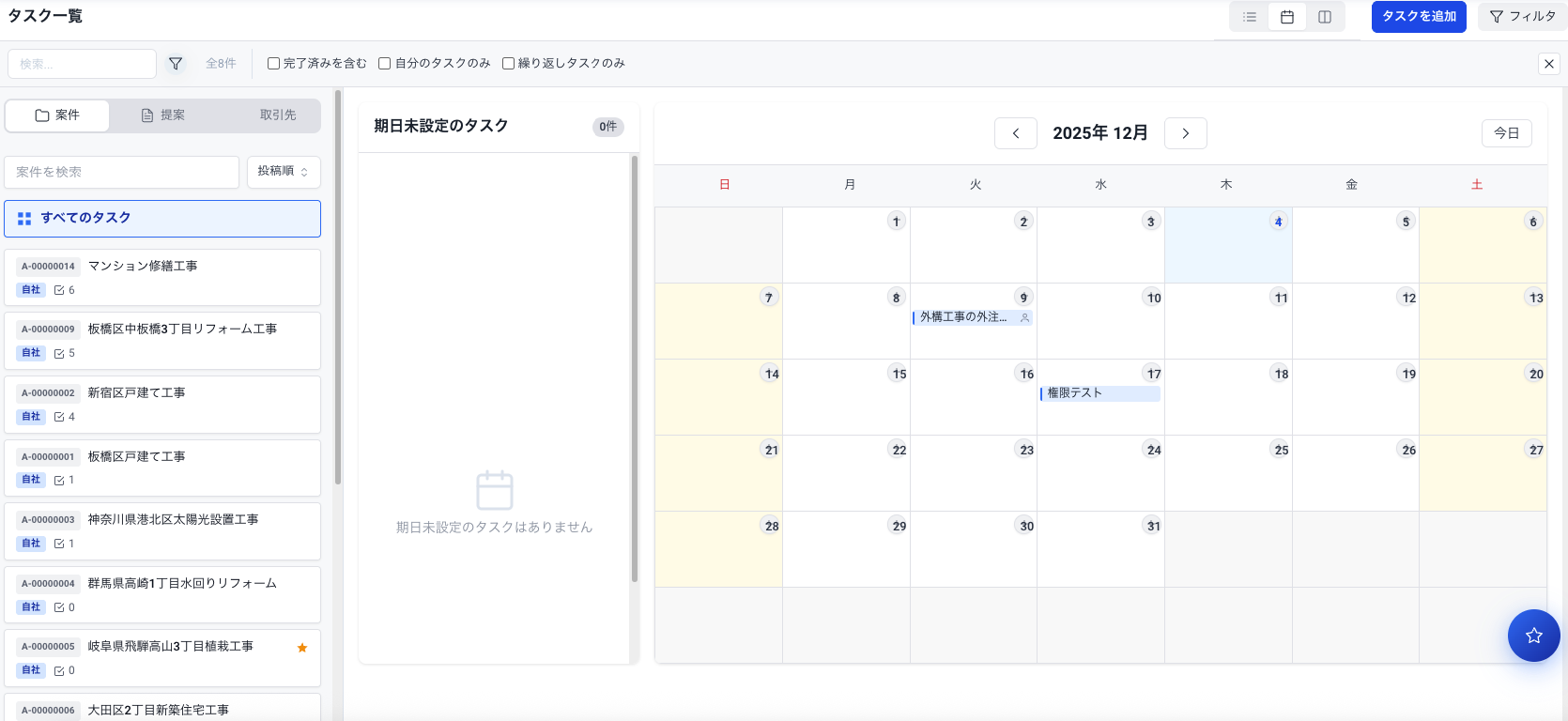Image resolution: width=1568 pixels, height=721 pixels.
Task: Open 大田区2丁目新築住宅工事 card
Action: [162, 708]
